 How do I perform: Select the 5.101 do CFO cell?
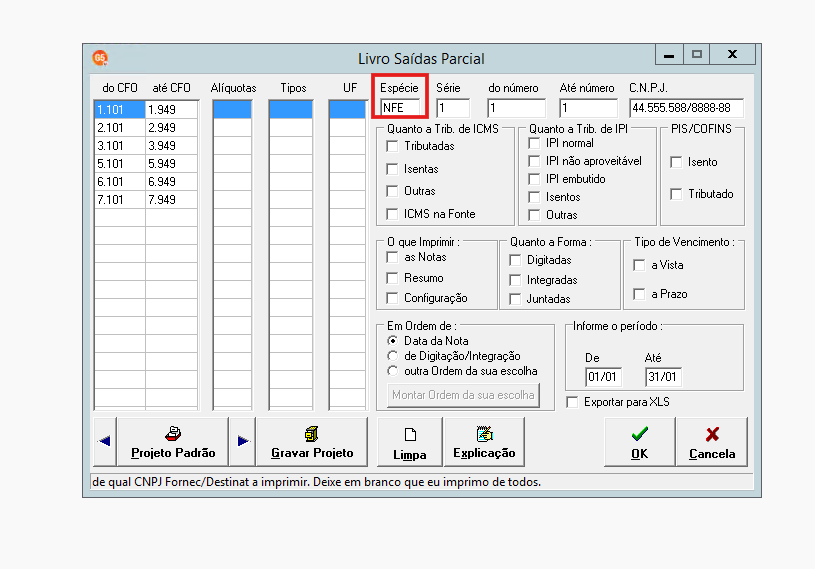[120, 164]
